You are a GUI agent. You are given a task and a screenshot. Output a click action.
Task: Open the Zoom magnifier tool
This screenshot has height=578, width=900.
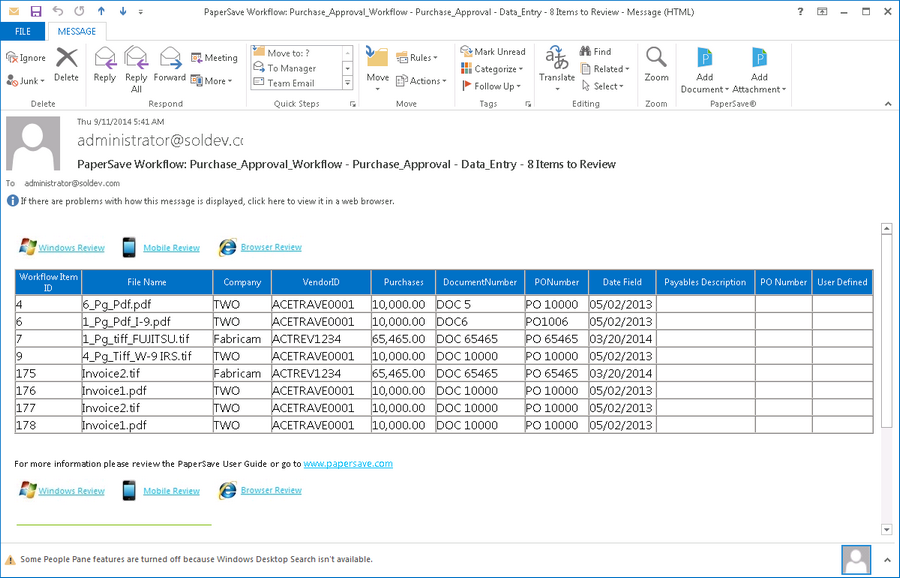click(656, 65)
